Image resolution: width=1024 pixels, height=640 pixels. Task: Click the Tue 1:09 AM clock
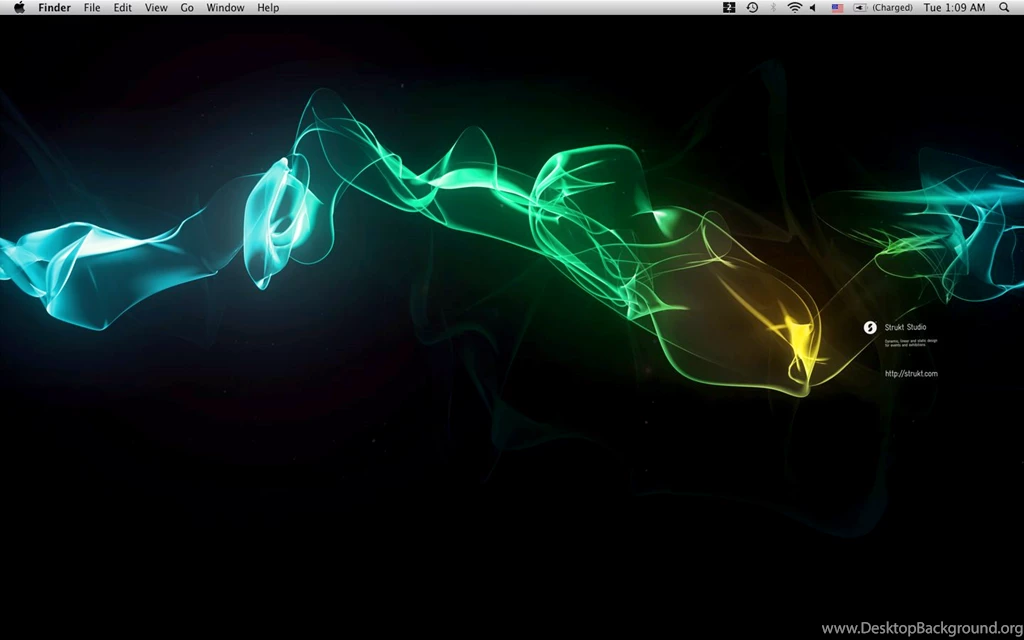tap(954, 8)
